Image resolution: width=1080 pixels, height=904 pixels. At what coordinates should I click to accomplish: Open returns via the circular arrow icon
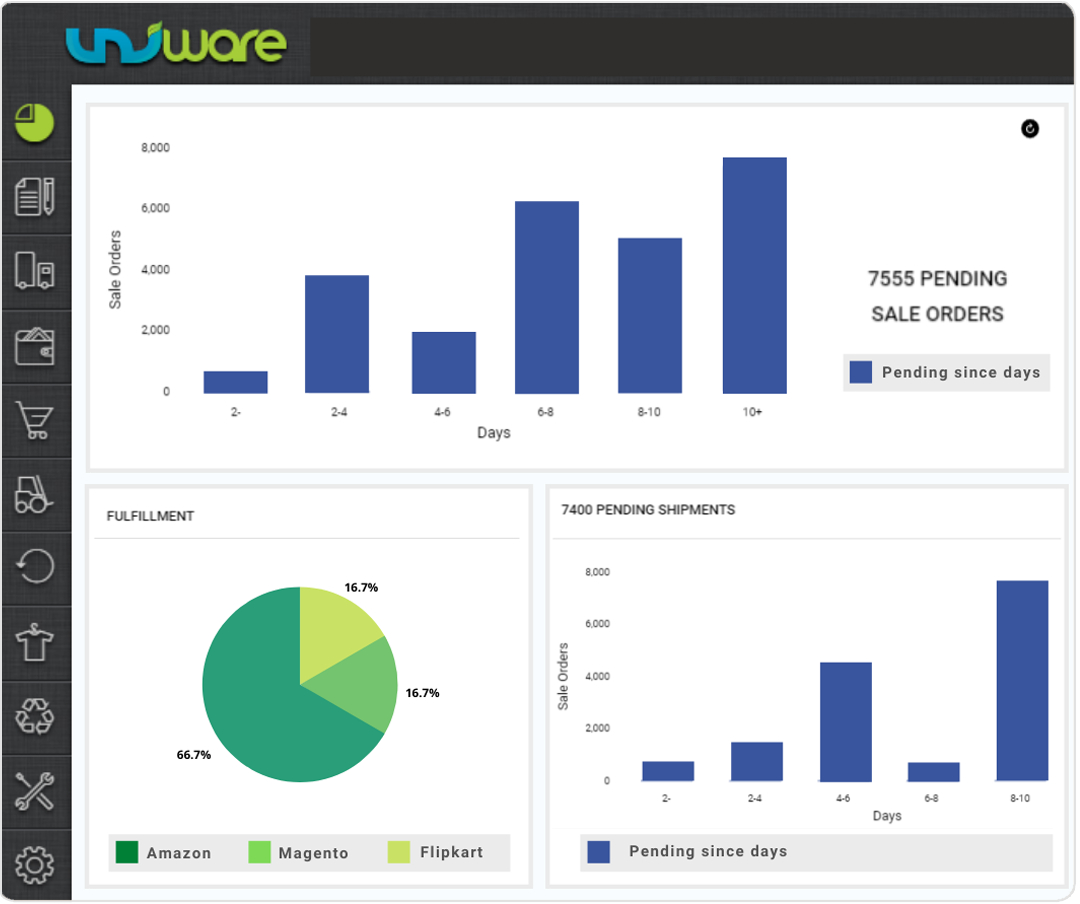pos(36,568)
